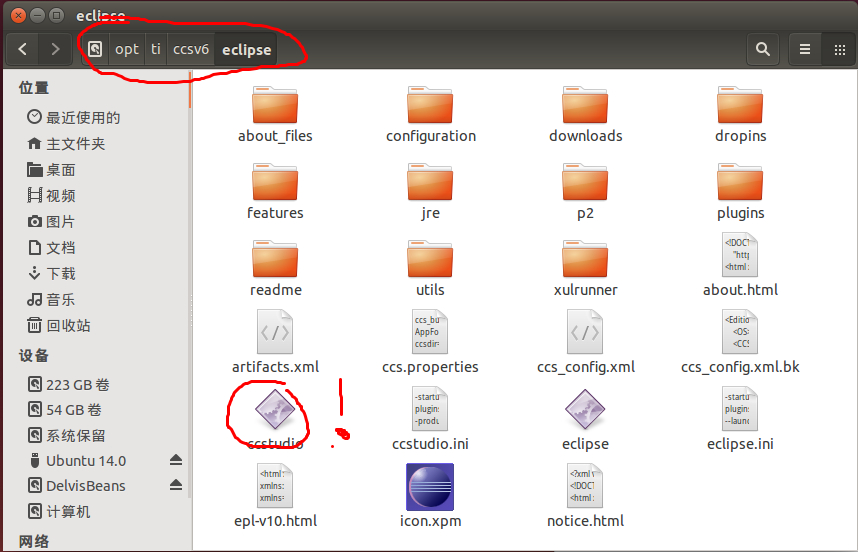Switch to list view
The height and width of the screenshot is (552, 858).
click(805, 49)
